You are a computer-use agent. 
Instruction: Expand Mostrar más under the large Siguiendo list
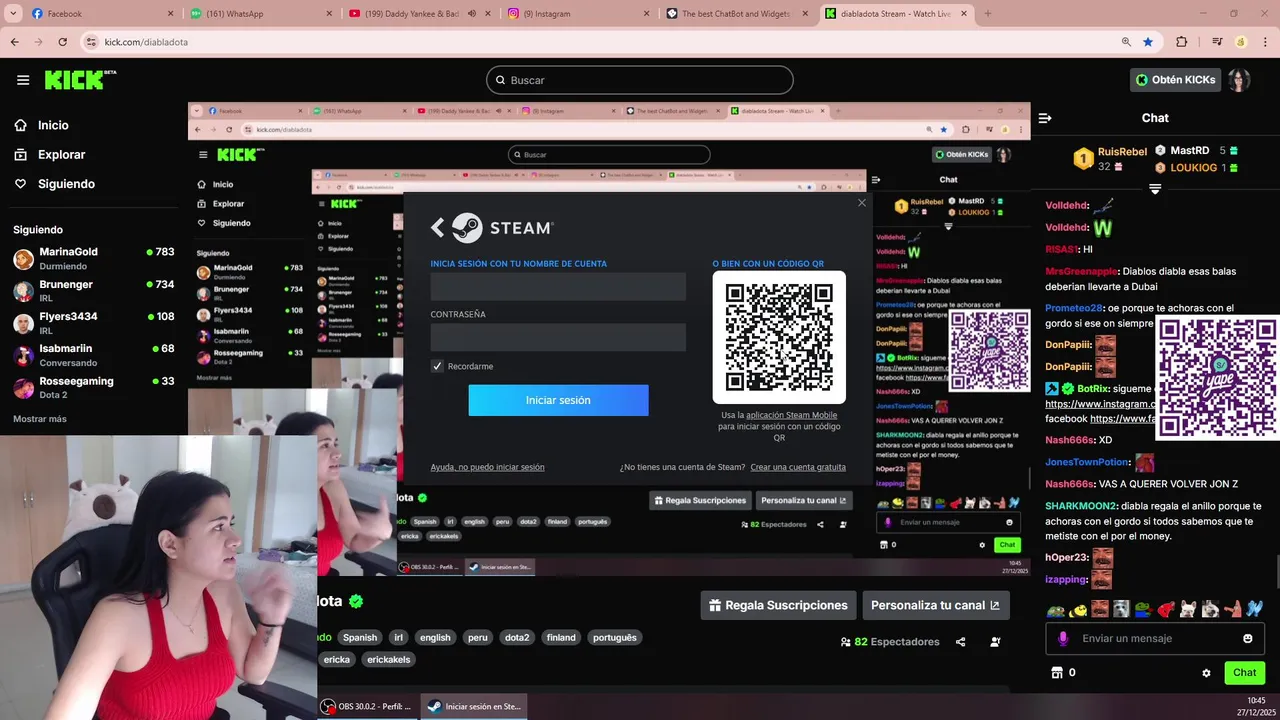click(x=40, y=419)
